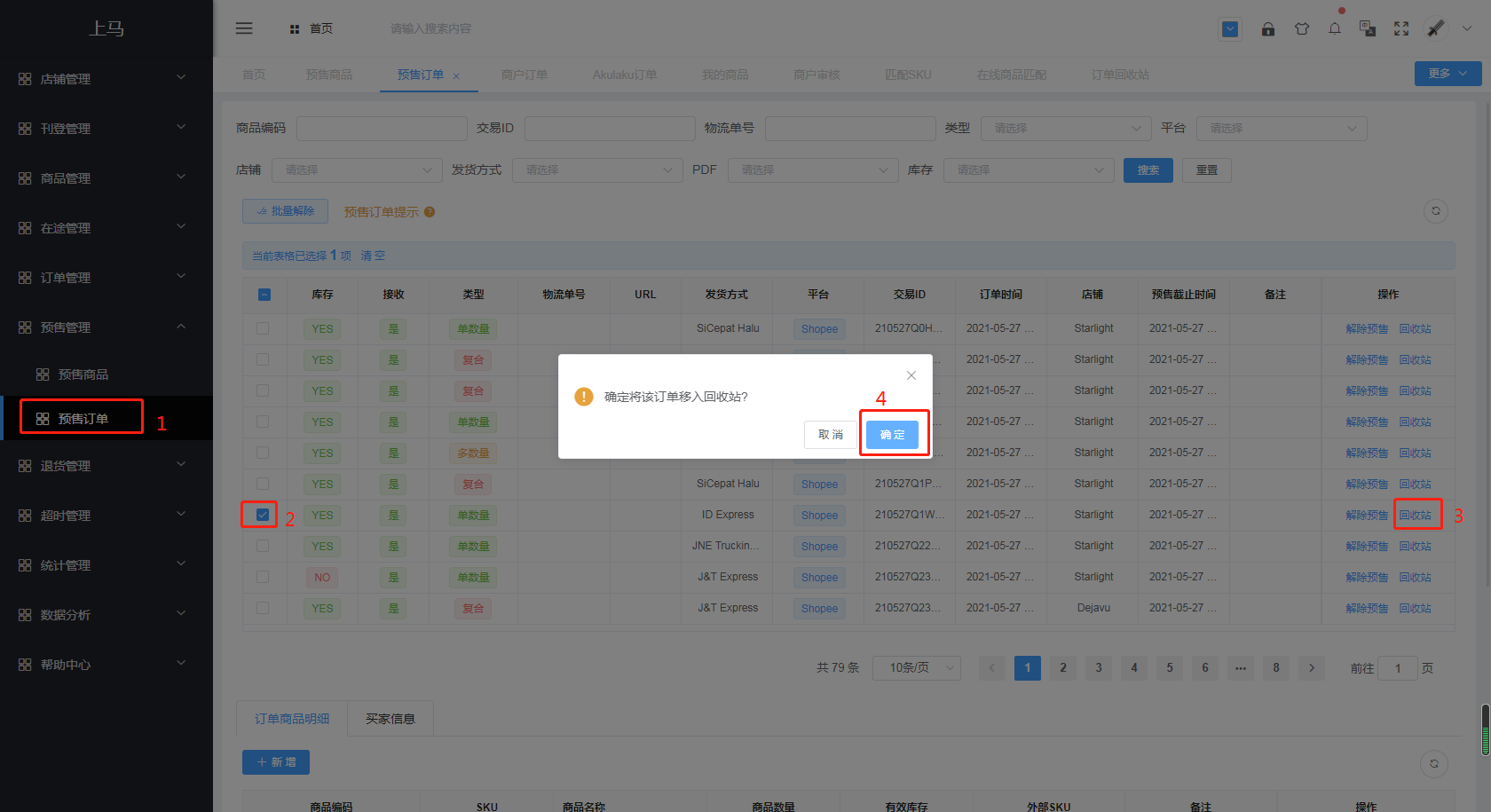1491x812 pixels.
Task: Open the PDF dropdown filter
Action: [813, 170]
